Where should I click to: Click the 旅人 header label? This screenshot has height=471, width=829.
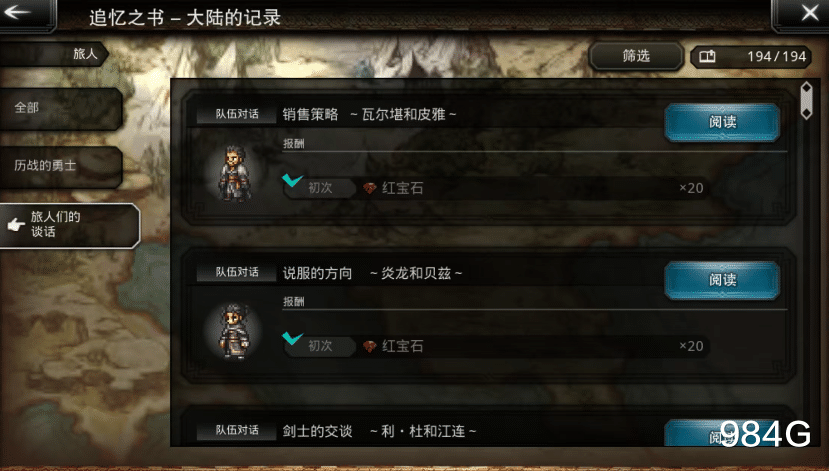click(85, 53)
